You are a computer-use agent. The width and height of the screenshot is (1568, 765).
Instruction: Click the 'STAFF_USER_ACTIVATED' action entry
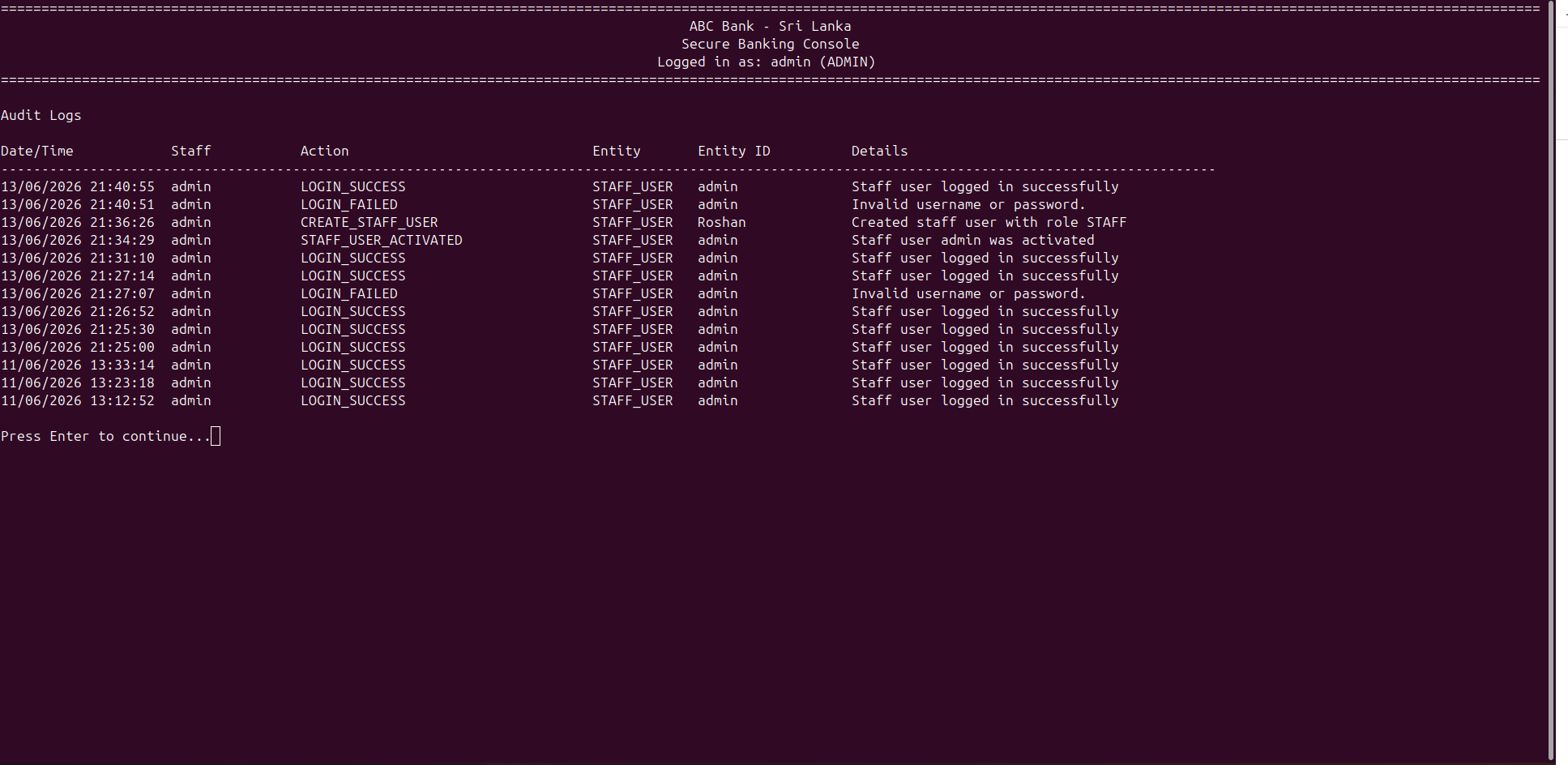pyautogui.click(x=382, y=240)
